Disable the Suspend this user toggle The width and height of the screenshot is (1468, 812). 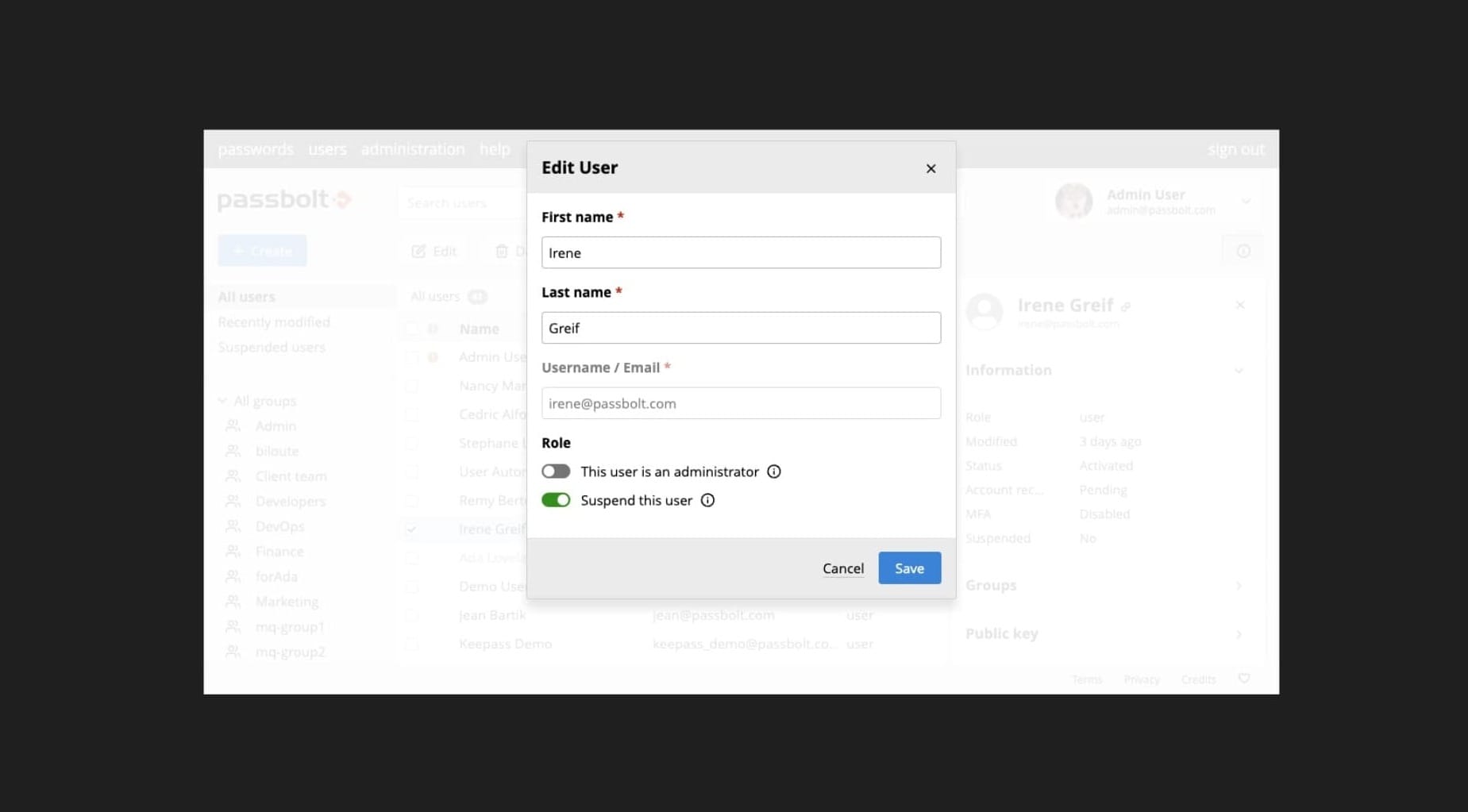point(556,500)
